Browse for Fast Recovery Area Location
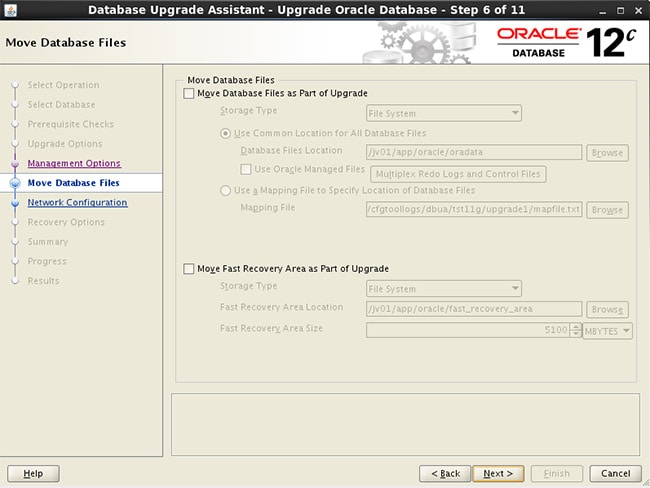This screenshot has height=488, width=650. (x=607, y=309)
